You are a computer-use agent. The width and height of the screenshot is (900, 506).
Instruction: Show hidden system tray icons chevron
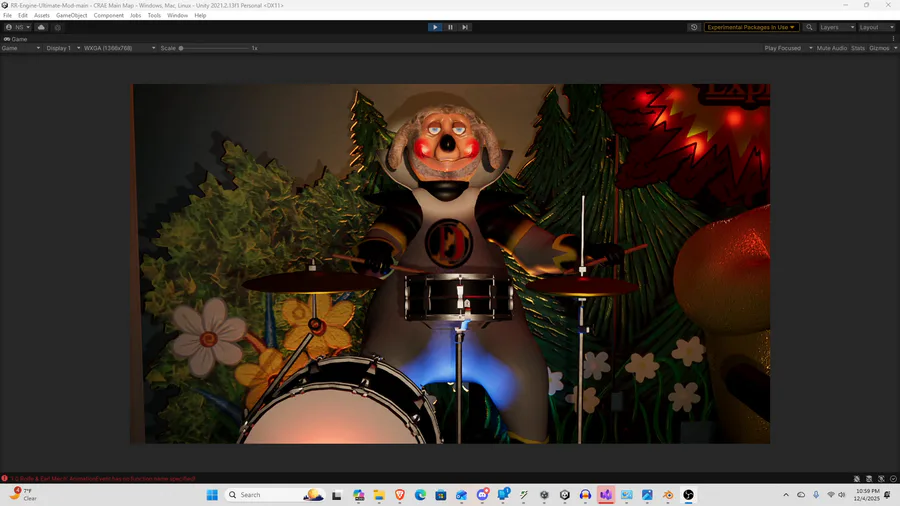point(786,495)
